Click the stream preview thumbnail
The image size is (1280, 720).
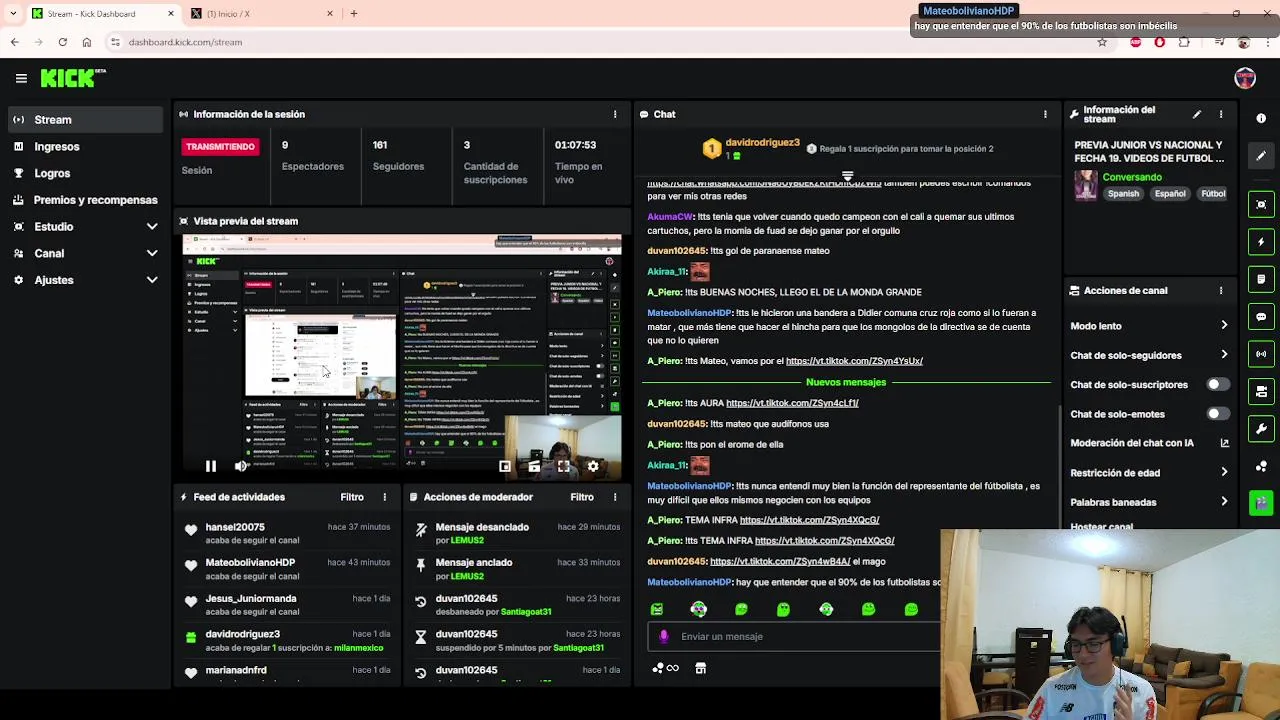point(401,355)
